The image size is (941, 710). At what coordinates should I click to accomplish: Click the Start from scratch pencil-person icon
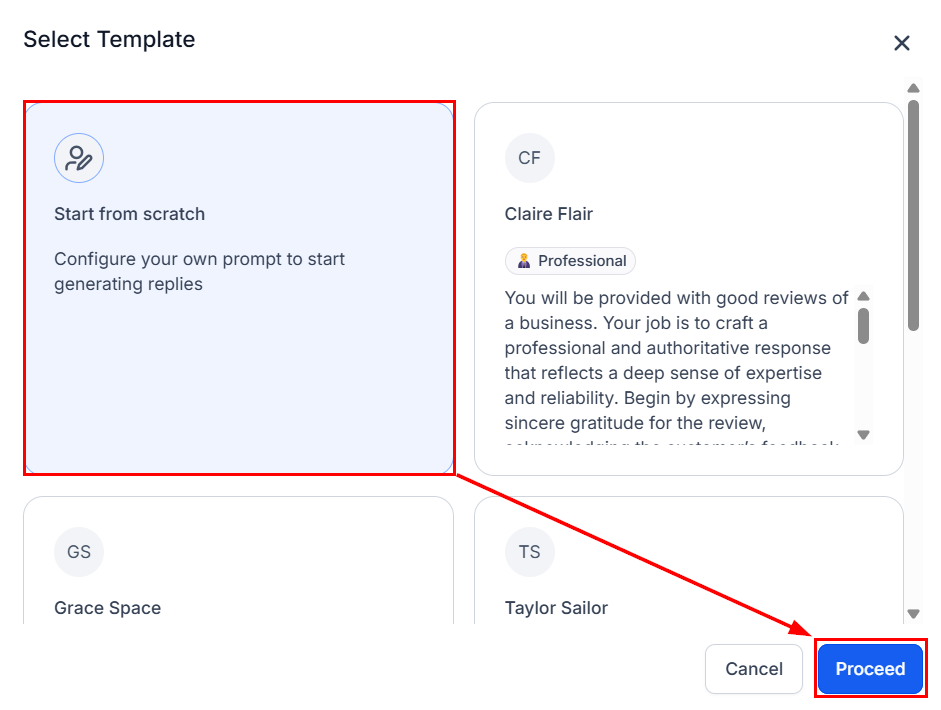click(79, 158)
